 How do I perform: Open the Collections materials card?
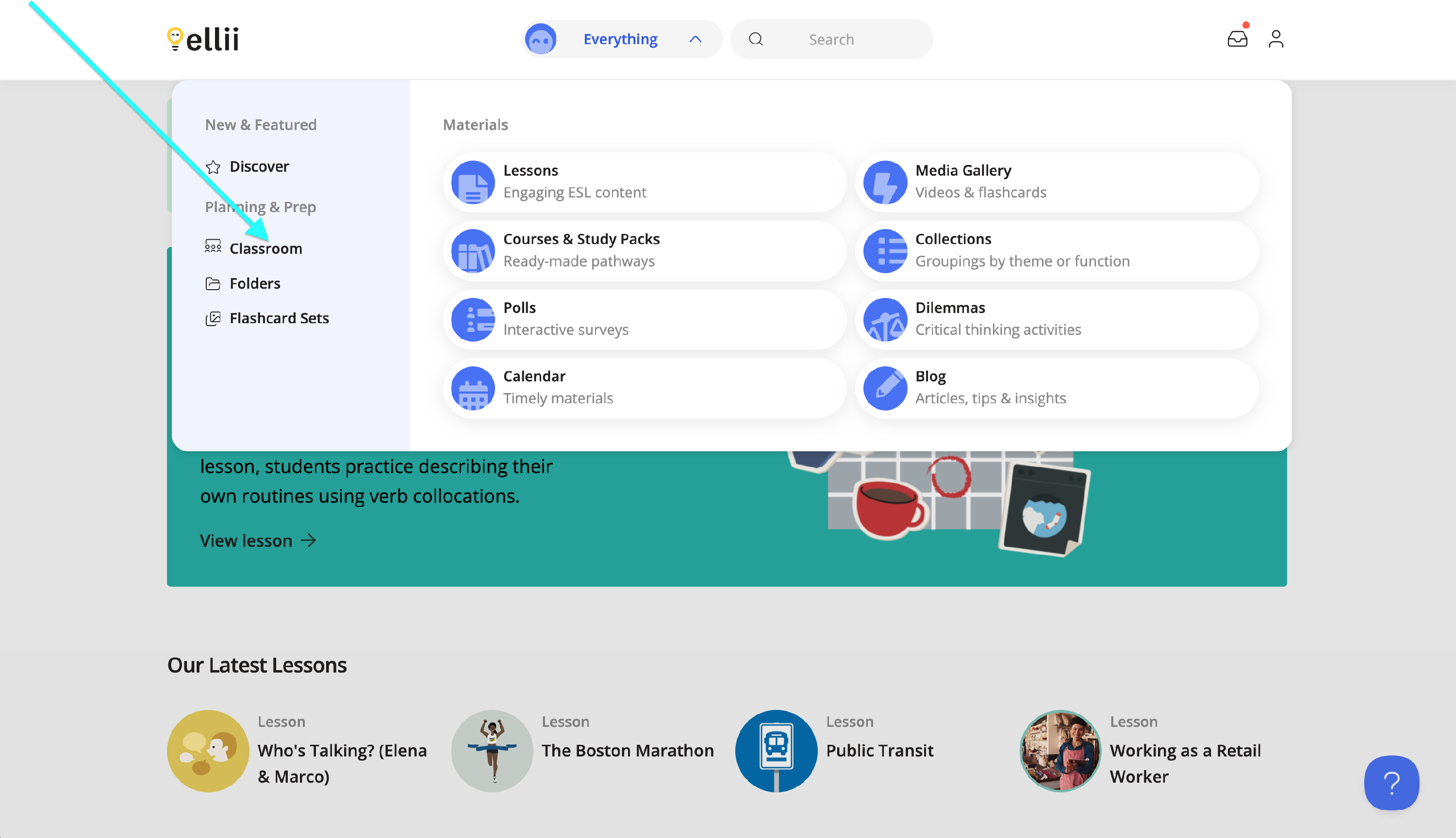(x=1056, y=251)
